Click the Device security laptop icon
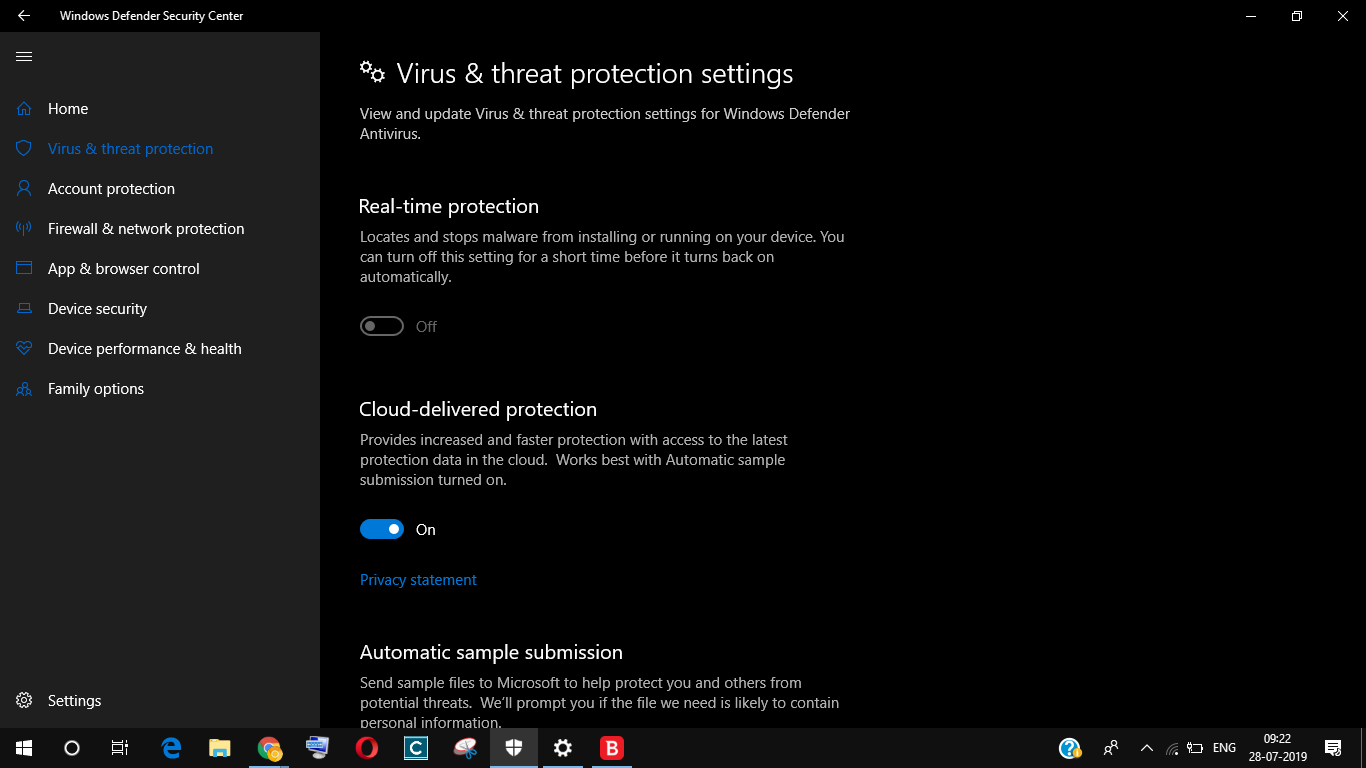The image size is (1366, 768). pos(24,308)
